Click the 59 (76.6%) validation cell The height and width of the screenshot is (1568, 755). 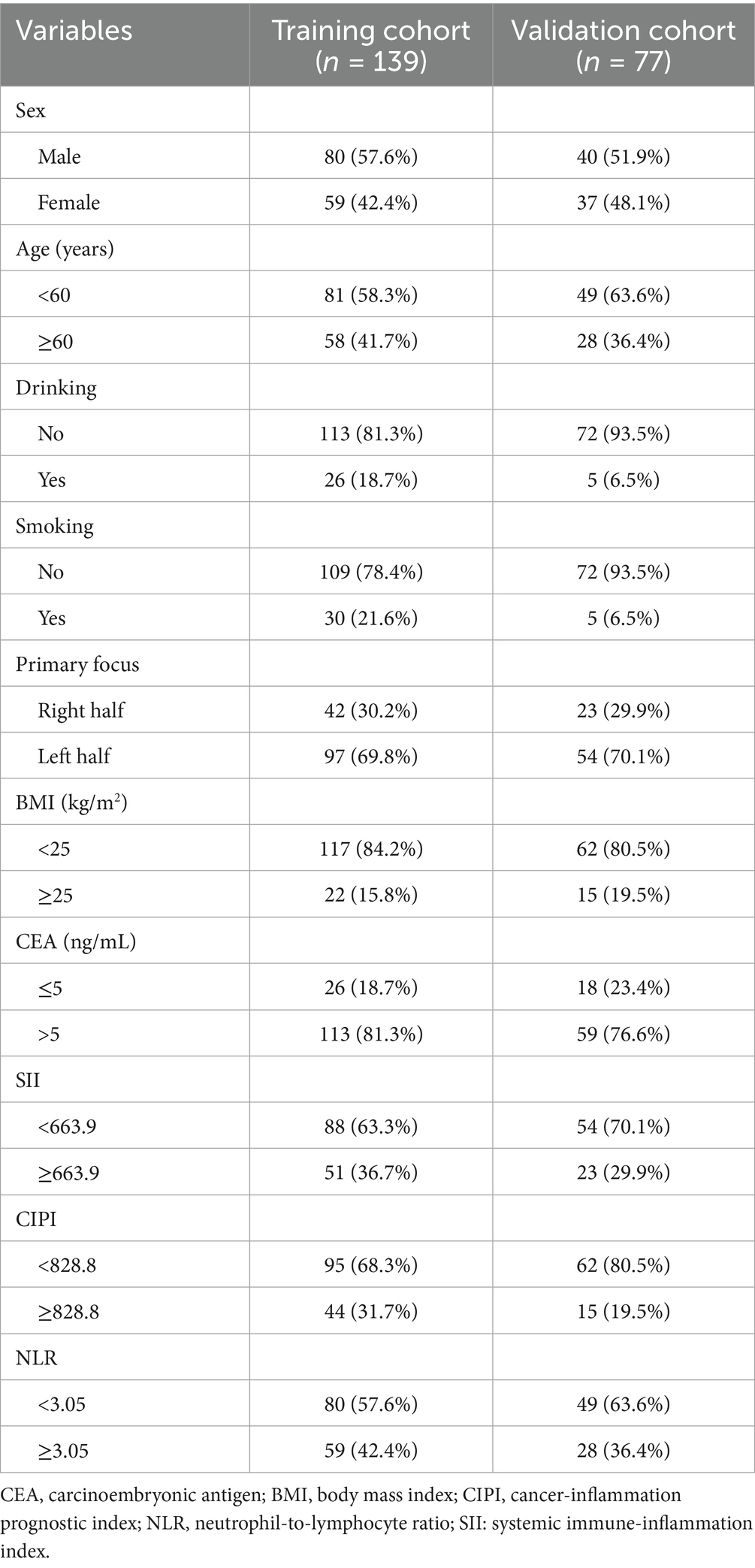tap(623, 1034)
